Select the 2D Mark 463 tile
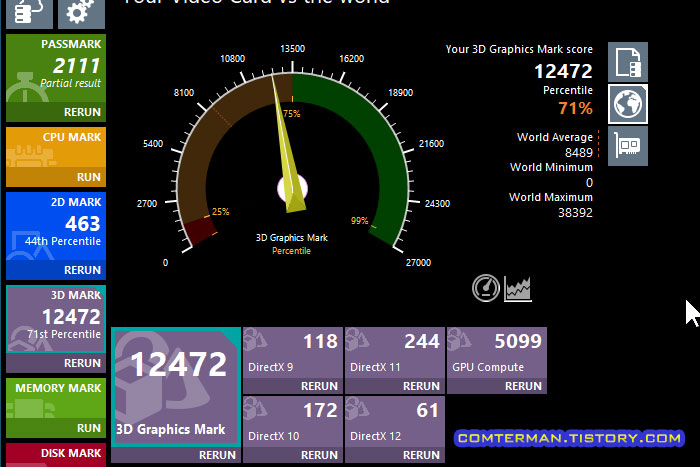The width and height of the screenshot is (700, 467). tap(56, 226)
